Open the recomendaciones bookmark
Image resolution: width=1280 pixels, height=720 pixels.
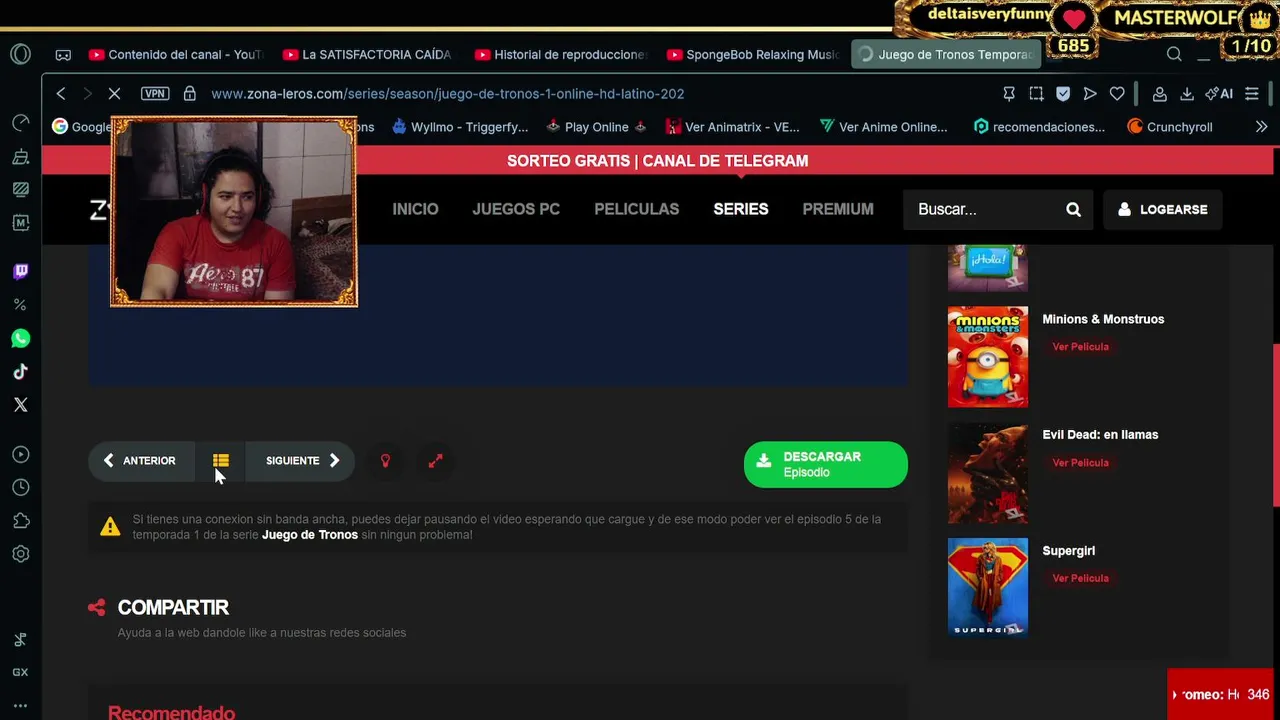(x=1040, y=127)
